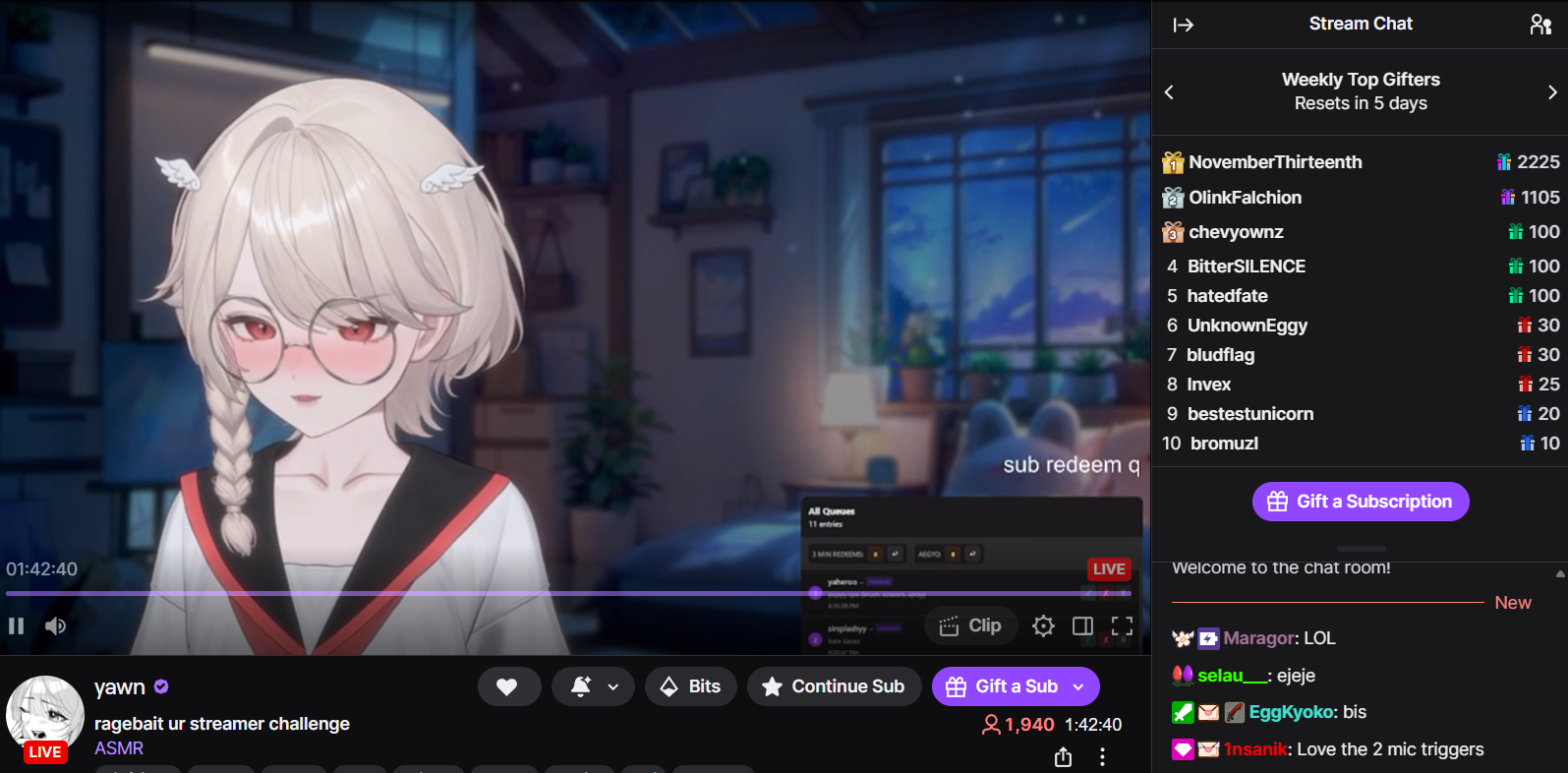Screen dimensions: 1568x773
Task: Toggle follow with the heart button
Action: [x=509, y=686]
